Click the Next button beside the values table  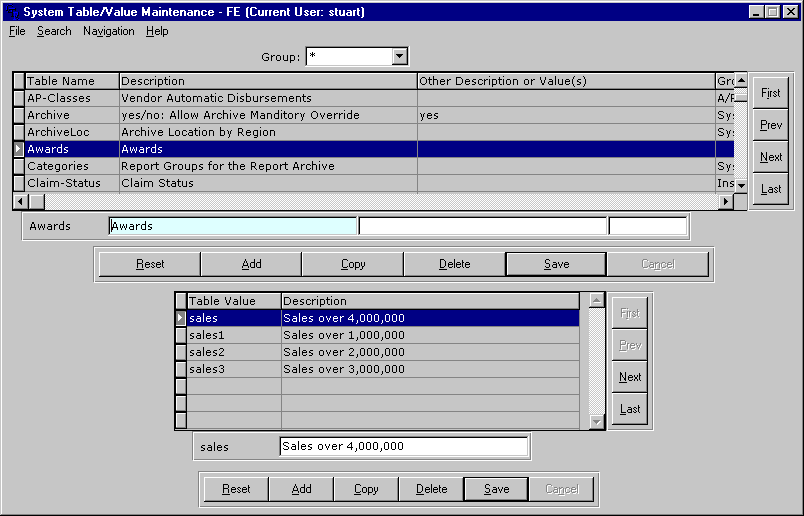pyautogui.click(x=630, y=377)
